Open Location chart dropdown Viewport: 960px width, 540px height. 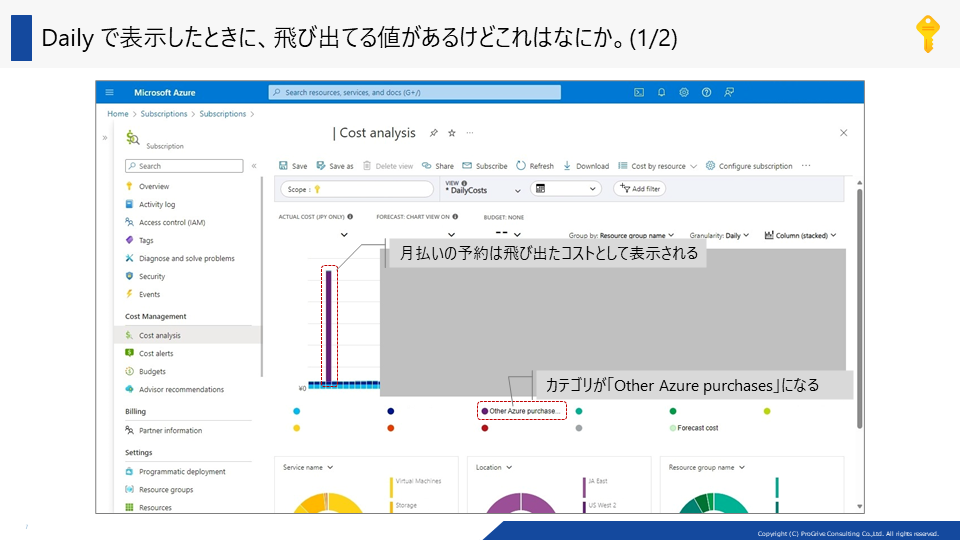point(494,467)
